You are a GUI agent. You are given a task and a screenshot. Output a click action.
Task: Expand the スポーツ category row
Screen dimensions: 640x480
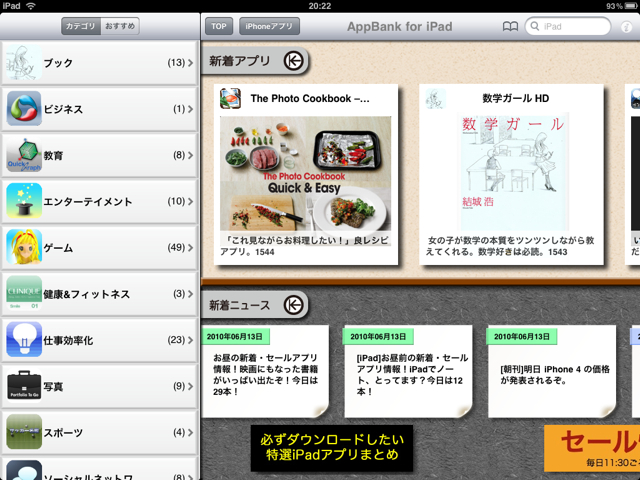pos(100,431)
